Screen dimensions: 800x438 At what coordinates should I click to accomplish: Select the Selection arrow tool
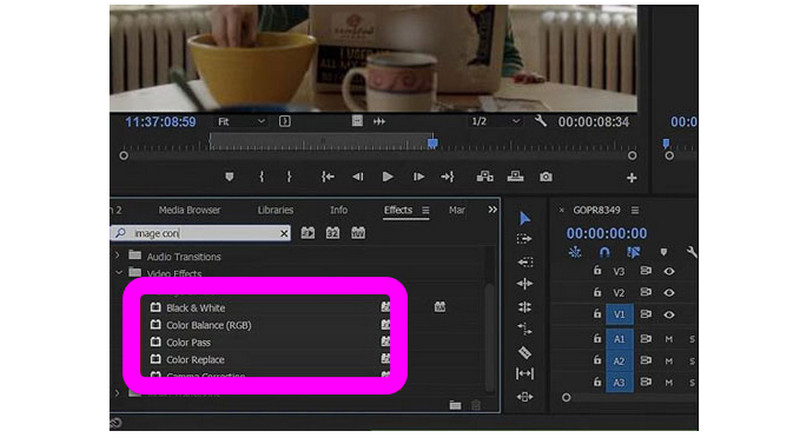525,218
